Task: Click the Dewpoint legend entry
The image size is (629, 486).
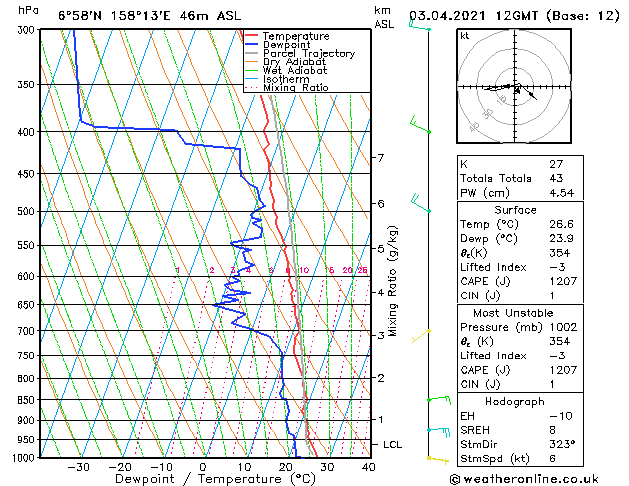Action: click(x=278, y=45)
